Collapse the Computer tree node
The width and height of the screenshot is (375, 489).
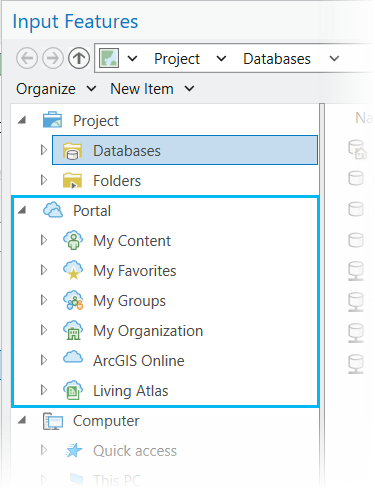(x=22, y=420)
